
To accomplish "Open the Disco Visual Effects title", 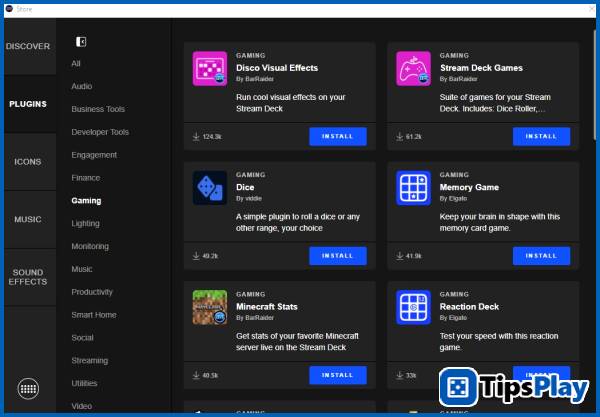I will (277, 68).
